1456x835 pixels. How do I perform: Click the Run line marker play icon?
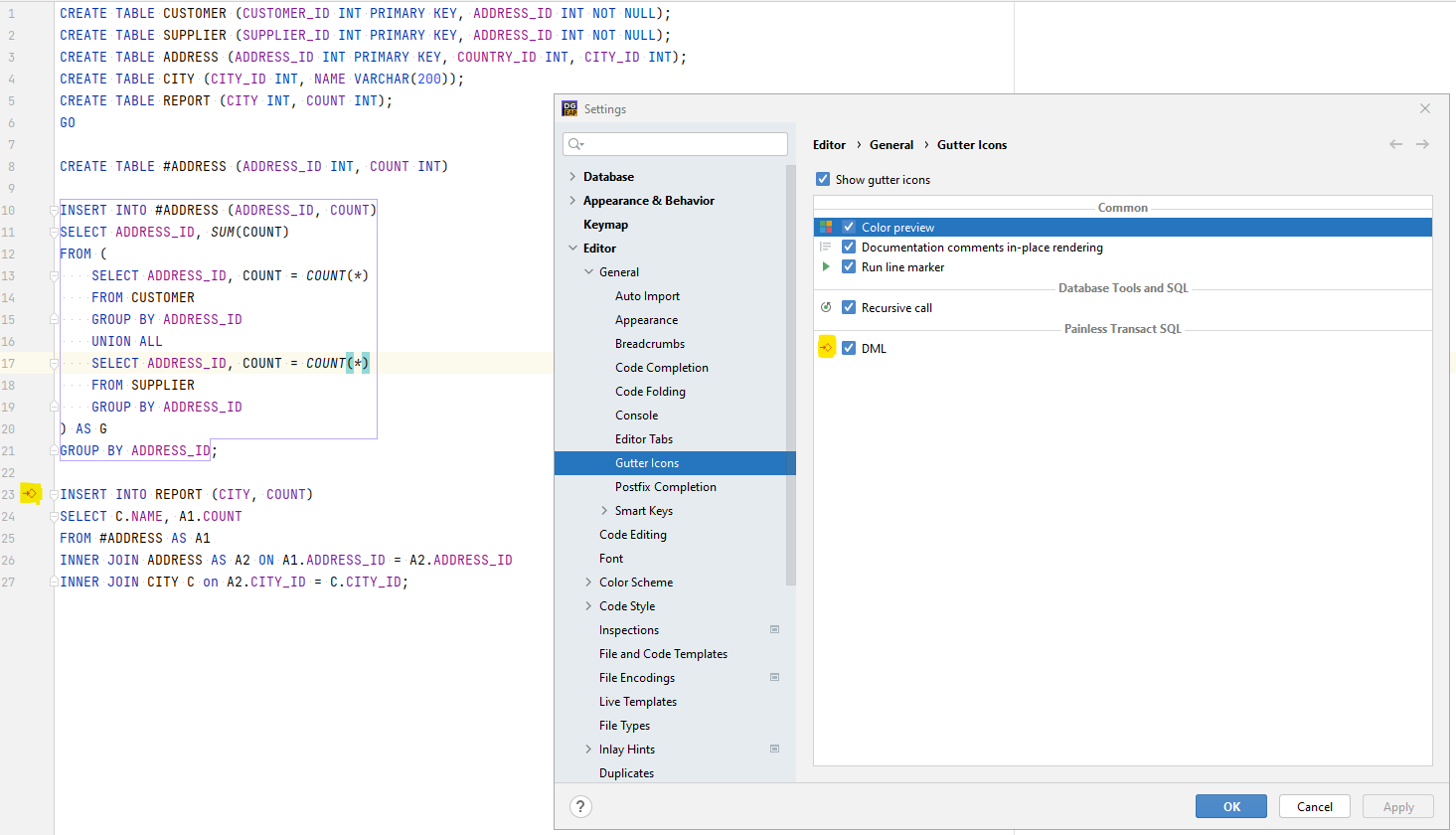tap(826, 266)
